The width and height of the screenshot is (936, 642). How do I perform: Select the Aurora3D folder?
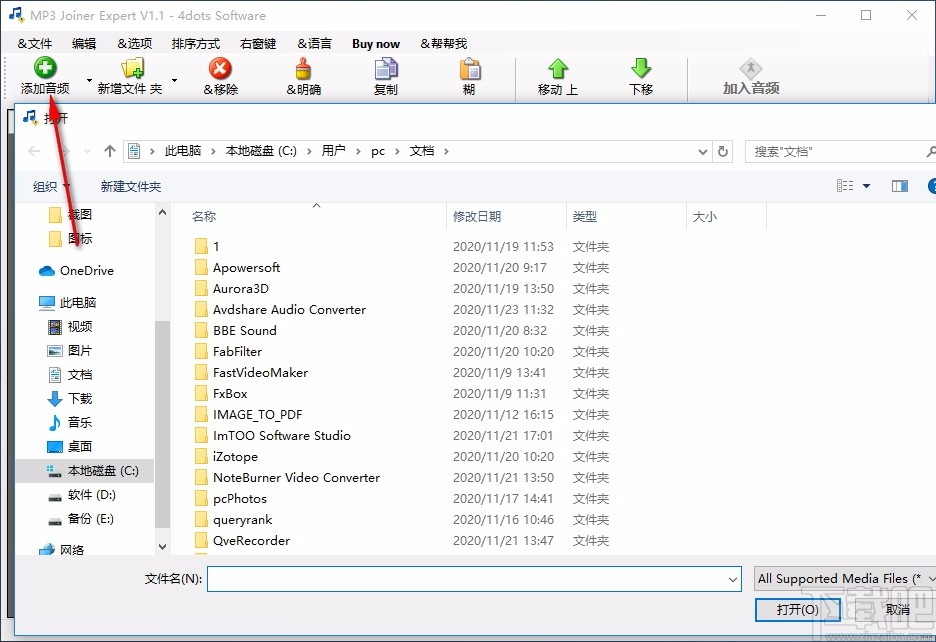point(232,288)
